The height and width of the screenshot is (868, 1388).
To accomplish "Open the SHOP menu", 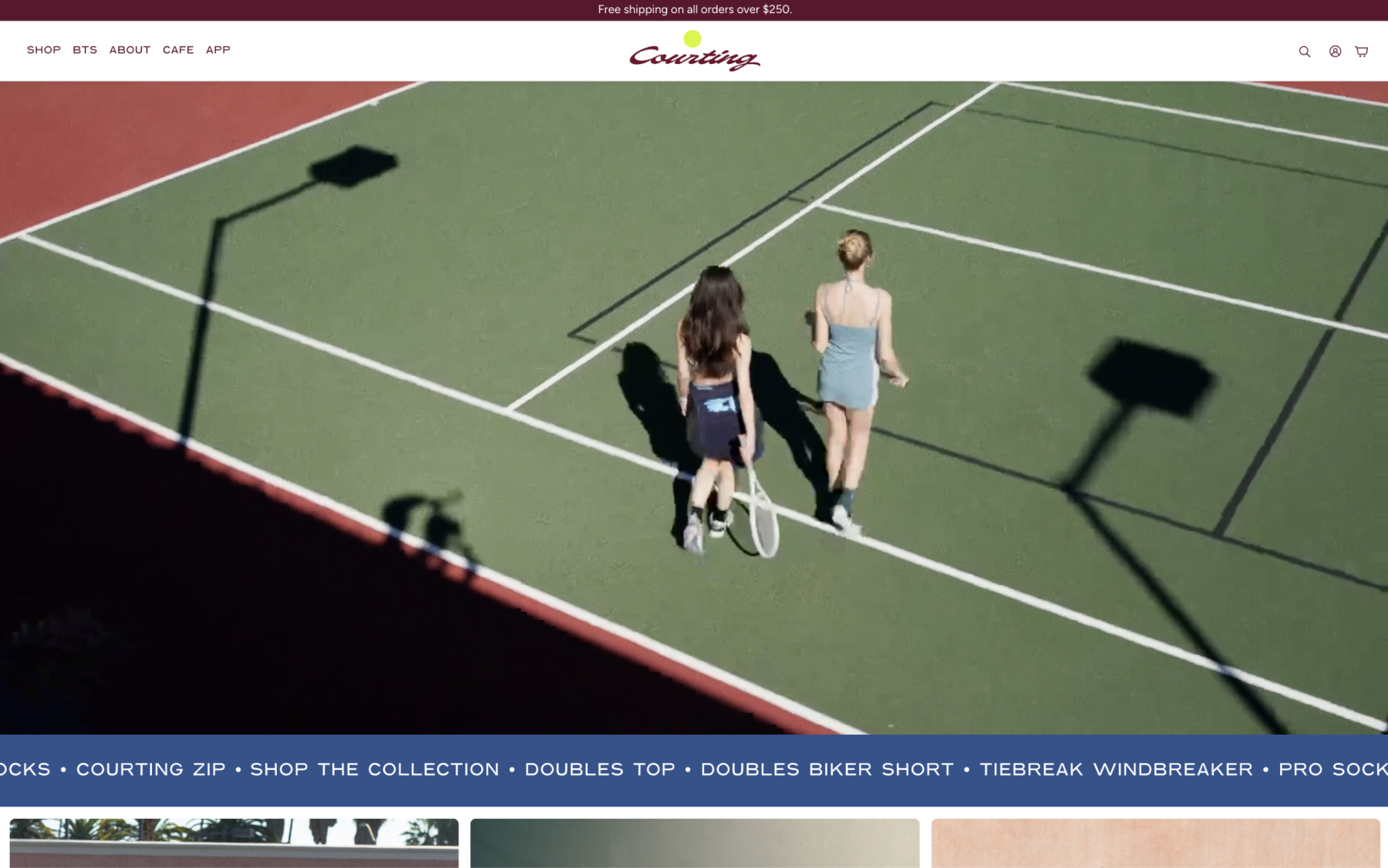I will pyautogui.click(x=44, y=50).
